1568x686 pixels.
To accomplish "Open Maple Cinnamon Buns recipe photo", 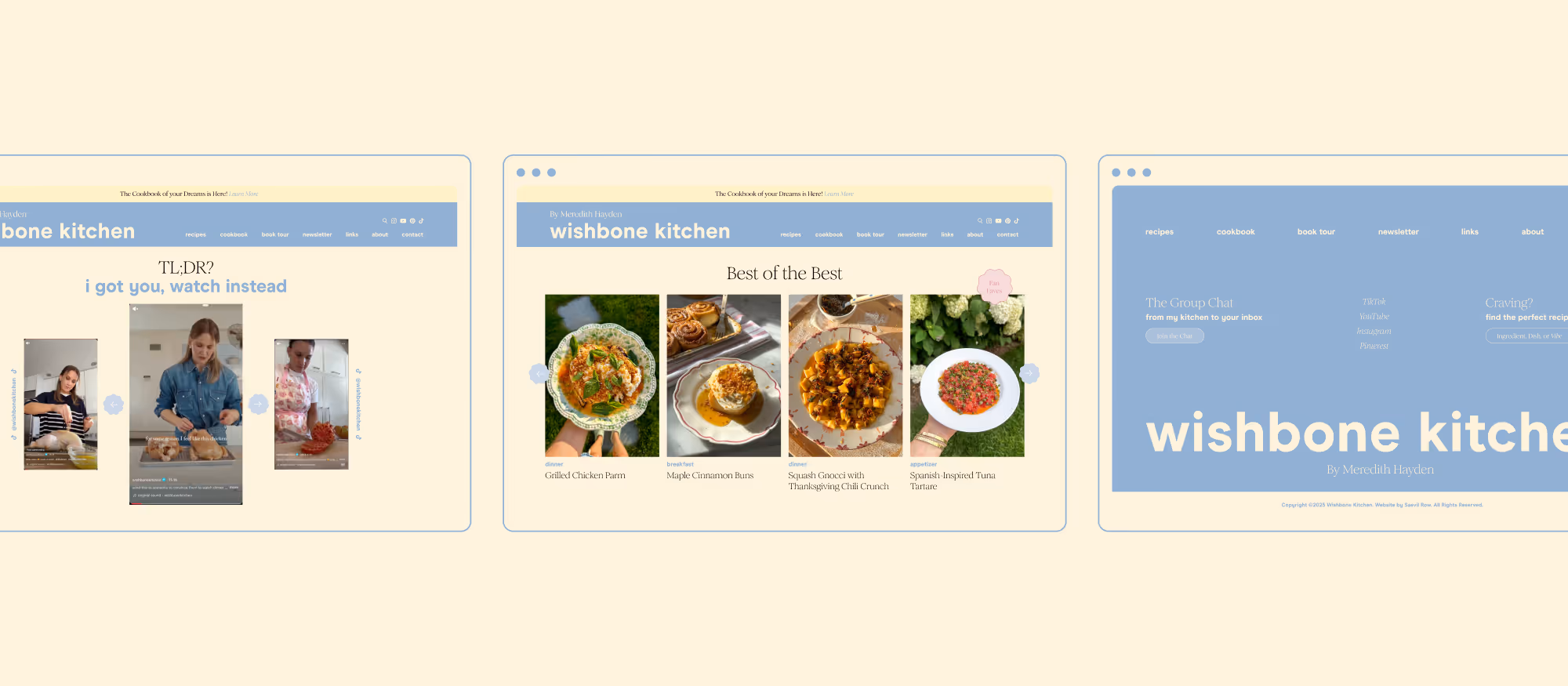I will tap(724, 376).
